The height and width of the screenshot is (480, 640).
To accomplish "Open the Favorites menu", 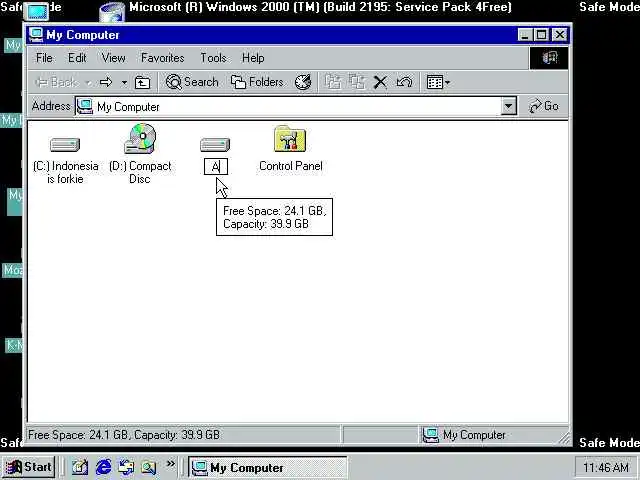I will pyautogui.click(x=162, y=58).
